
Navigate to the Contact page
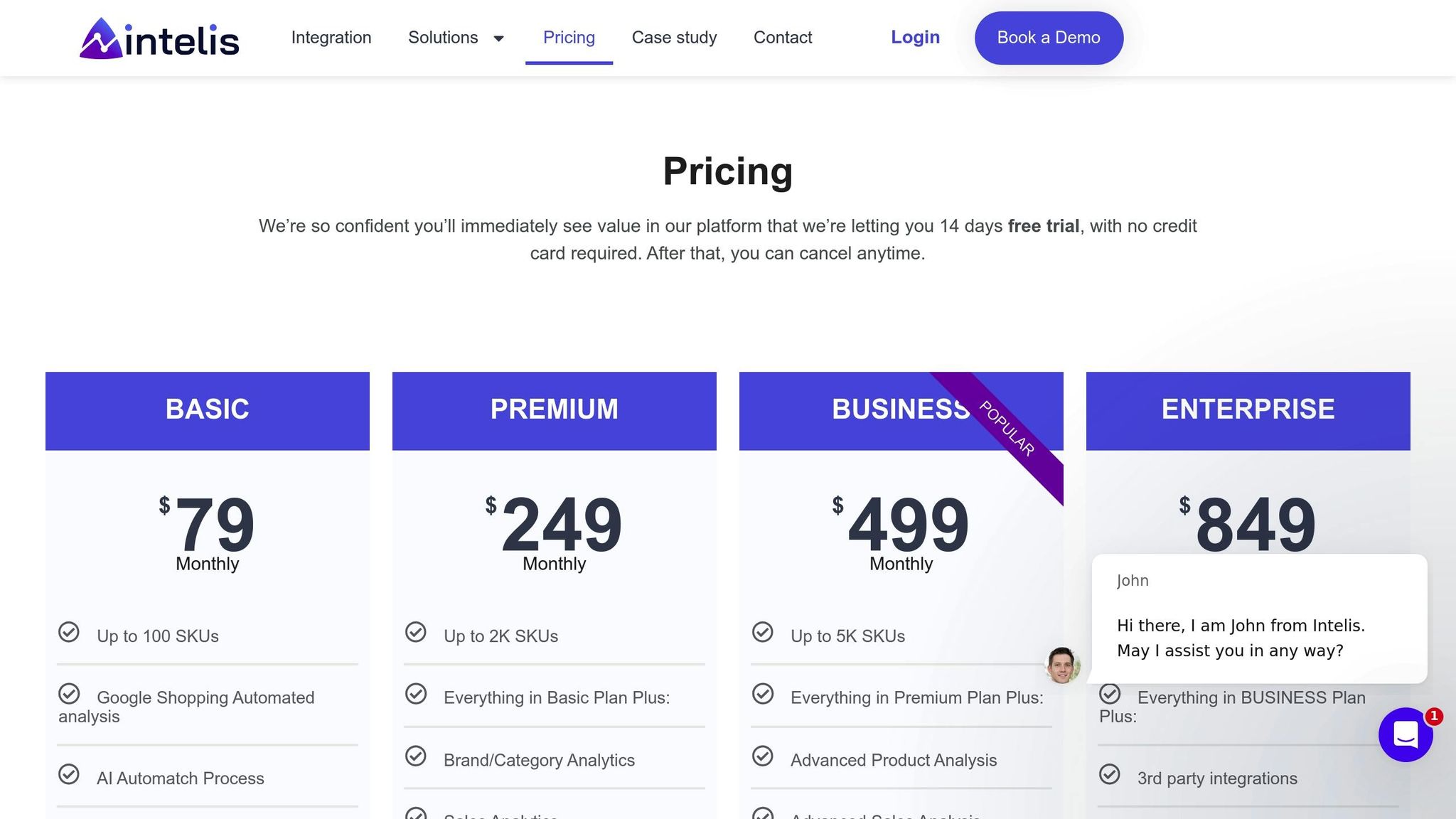coord(783,38)
